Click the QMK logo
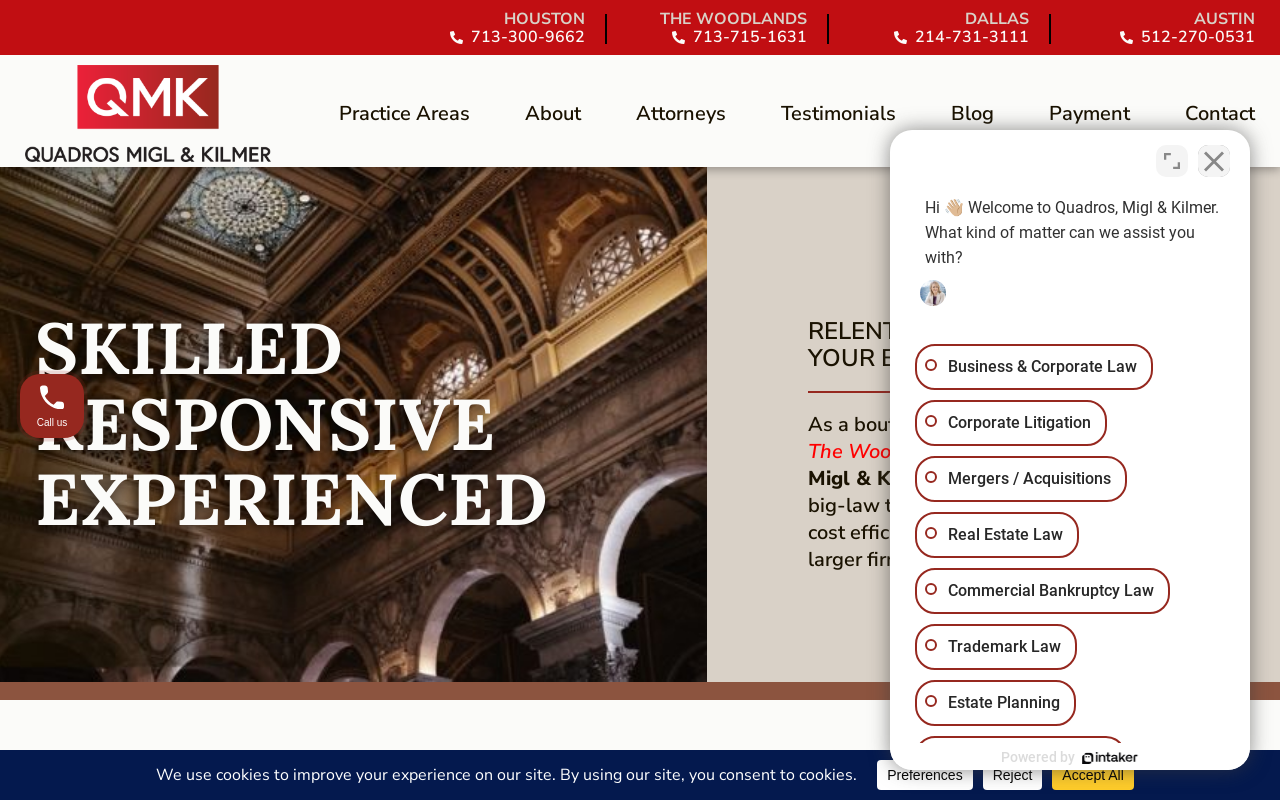 148,114
